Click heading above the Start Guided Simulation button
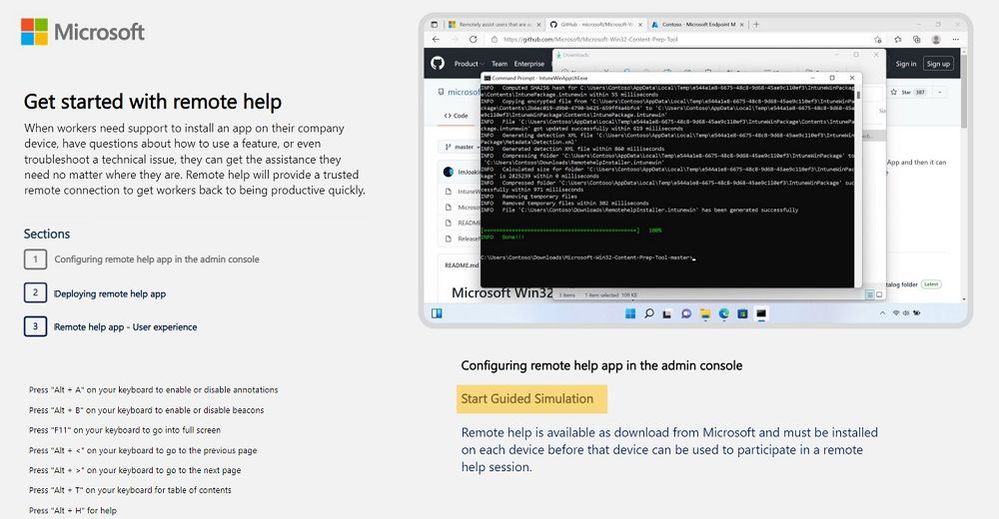 point(601,366)
